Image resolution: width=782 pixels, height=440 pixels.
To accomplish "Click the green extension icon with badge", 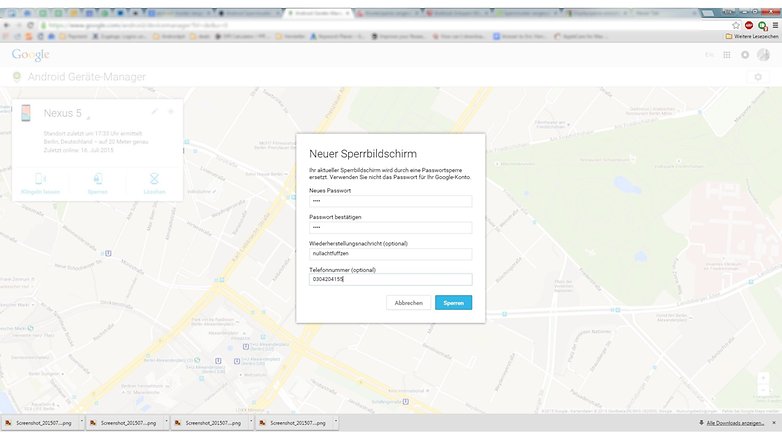I will point(763,25).
